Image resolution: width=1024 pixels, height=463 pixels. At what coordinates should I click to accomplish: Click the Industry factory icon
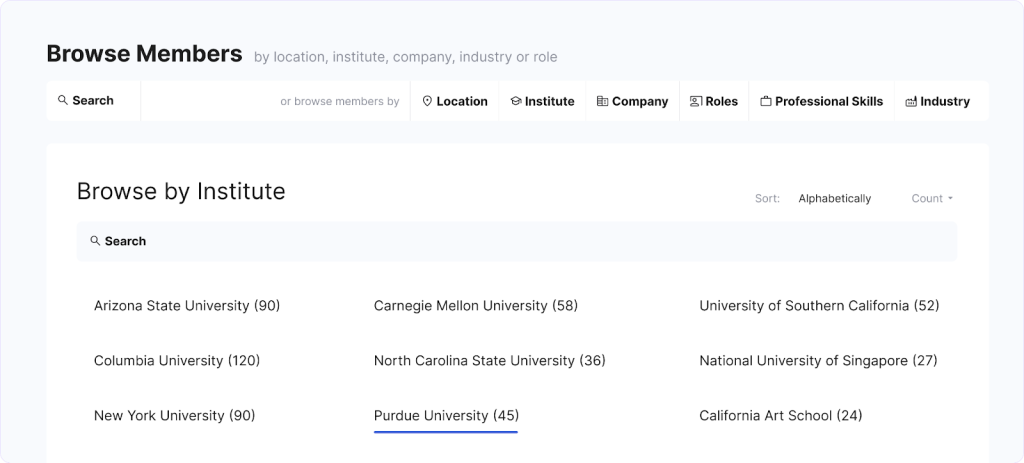click(x=911, y=102)
